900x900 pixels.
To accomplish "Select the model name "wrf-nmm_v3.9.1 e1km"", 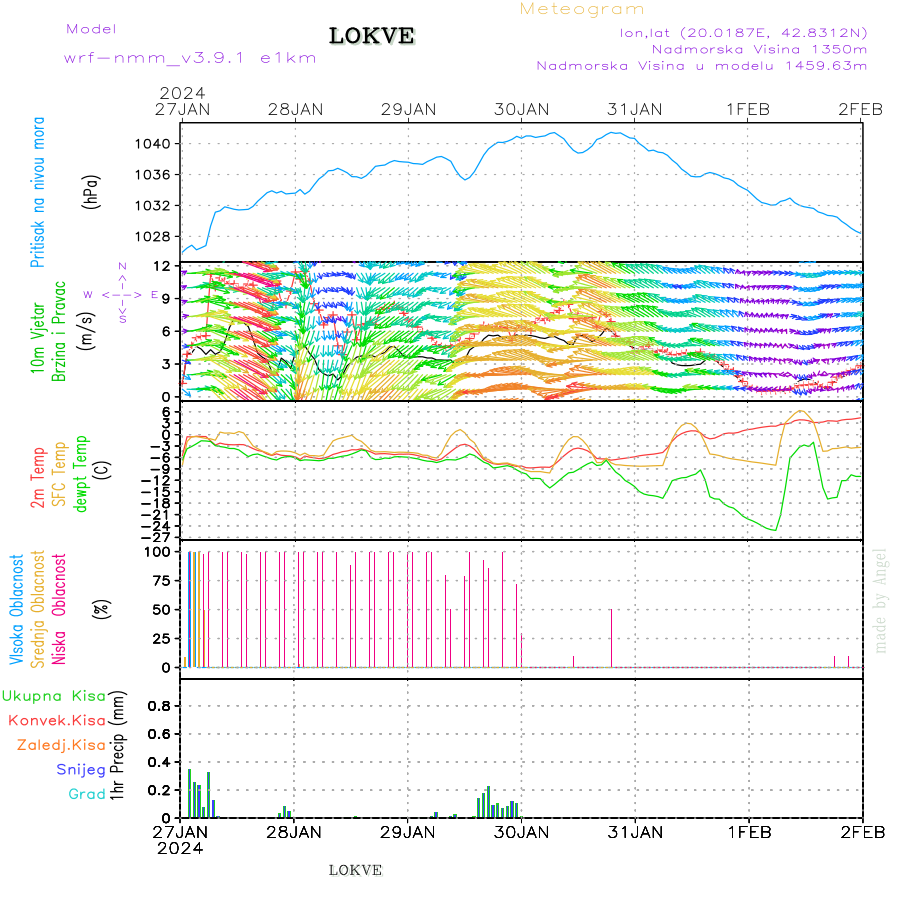I will coord(190,58).
